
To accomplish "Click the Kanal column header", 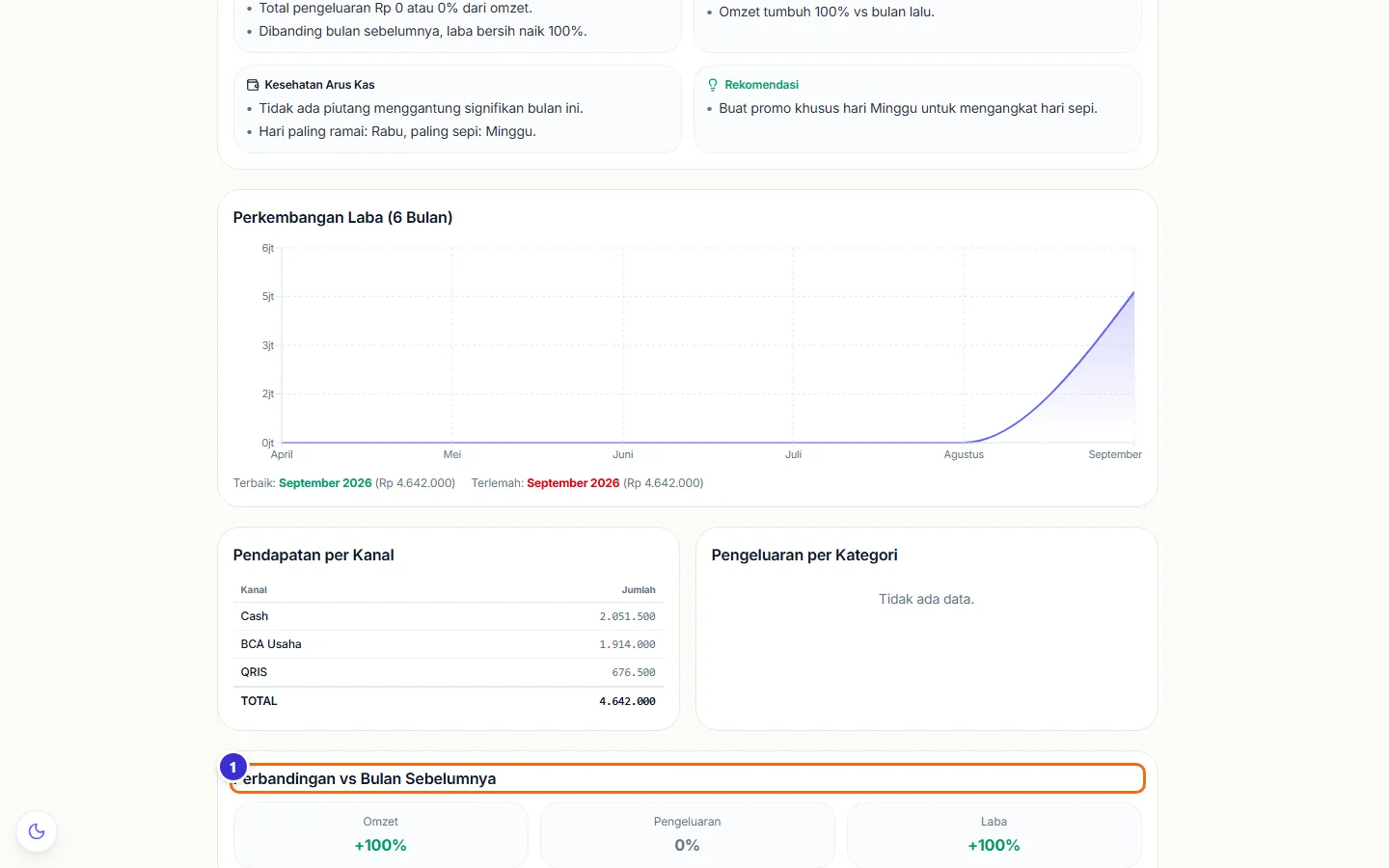I will pyautogui.click(x=254, y=590).
